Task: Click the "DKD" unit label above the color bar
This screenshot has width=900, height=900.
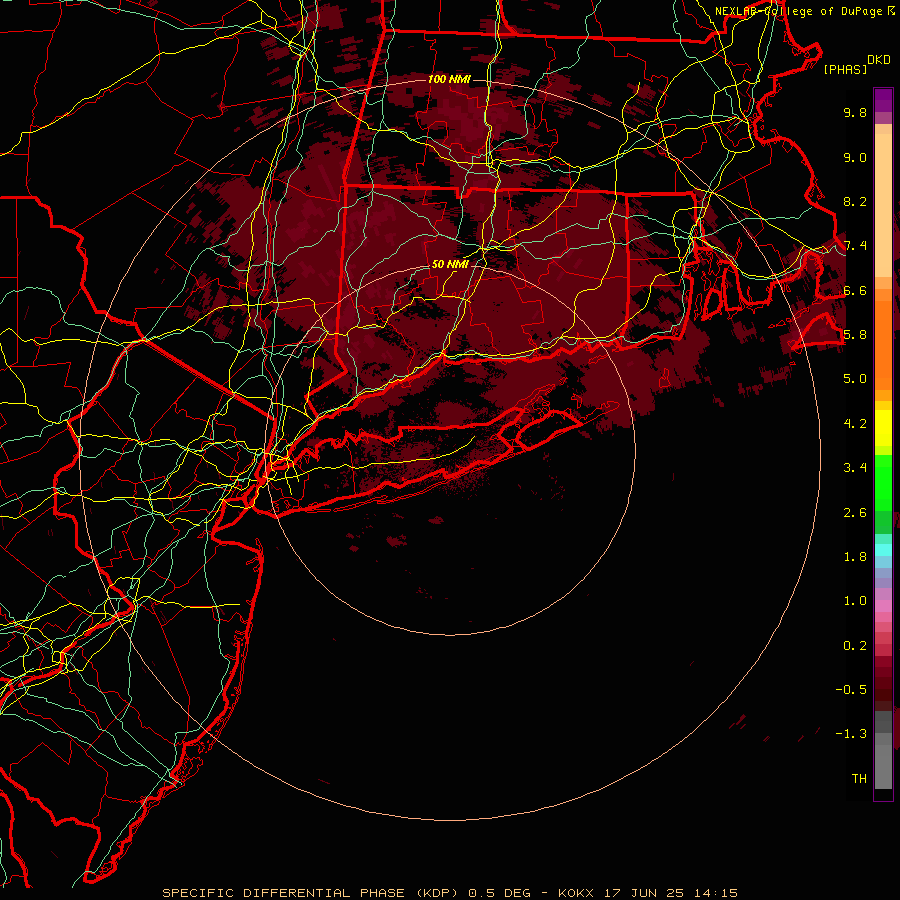Action: tap(879, 60)
